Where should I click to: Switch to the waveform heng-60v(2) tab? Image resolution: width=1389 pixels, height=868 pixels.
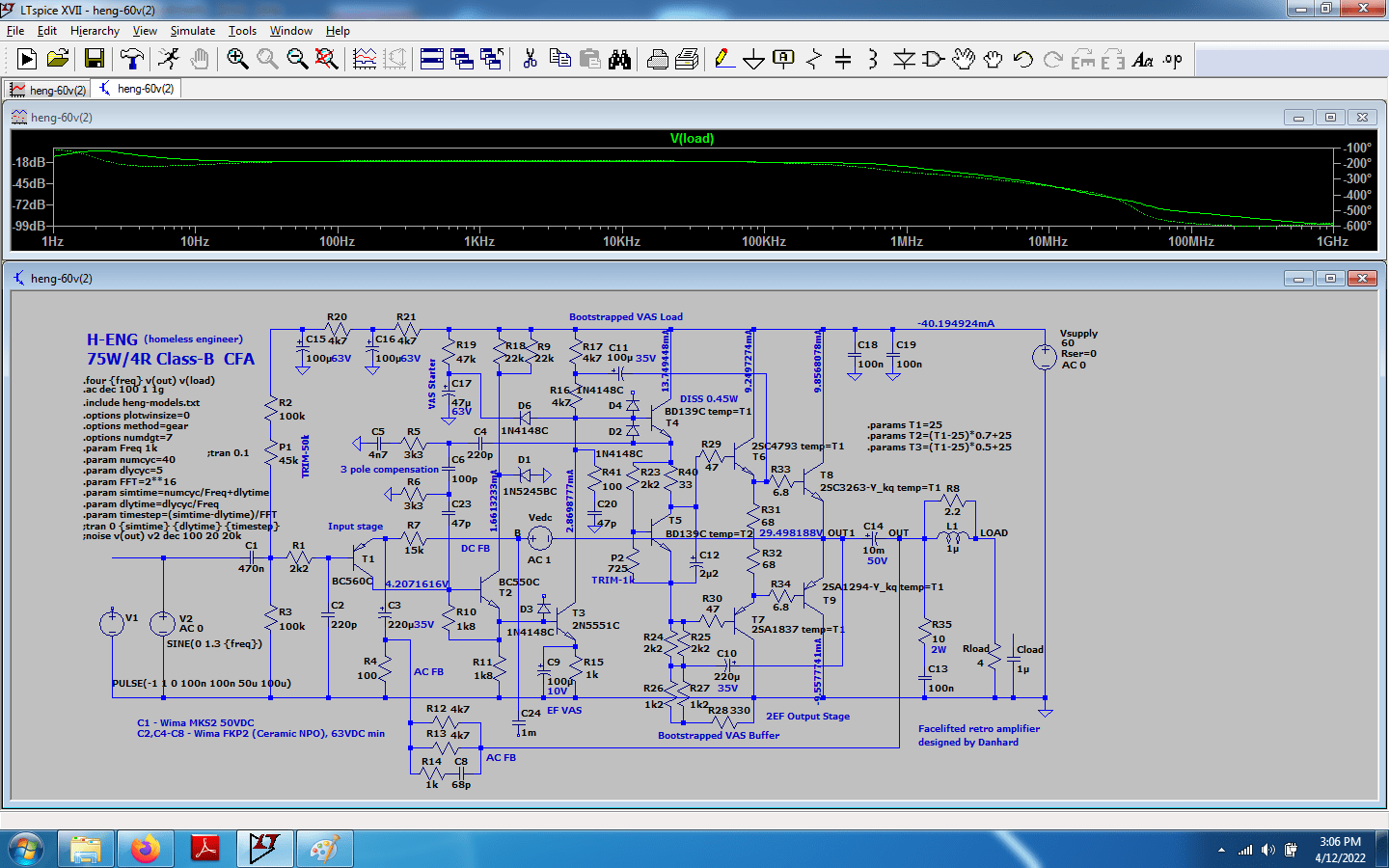click(x=47, y=90)
